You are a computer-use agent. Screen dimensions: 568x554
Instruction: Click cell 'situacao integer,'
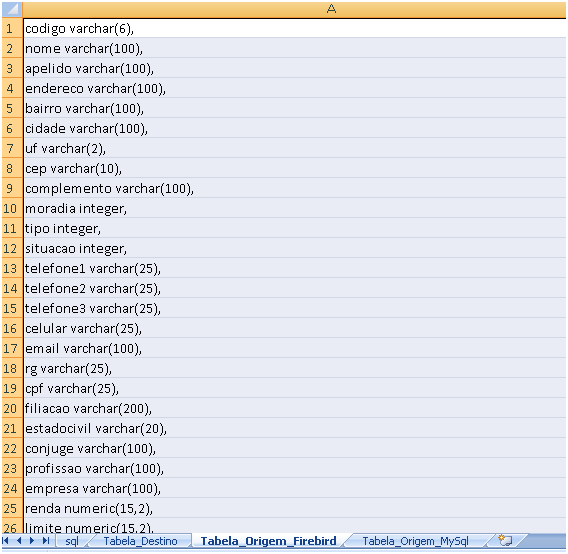coord(295,248)
